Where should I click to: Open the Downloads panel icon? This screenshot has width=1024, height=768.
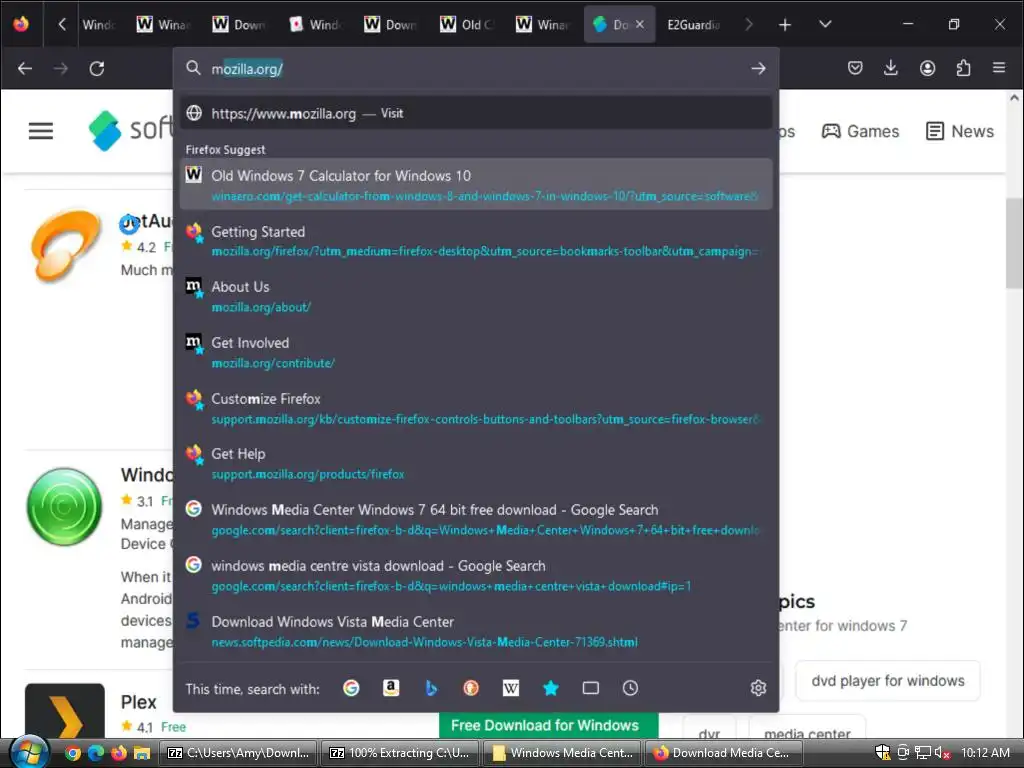point(891,68)
